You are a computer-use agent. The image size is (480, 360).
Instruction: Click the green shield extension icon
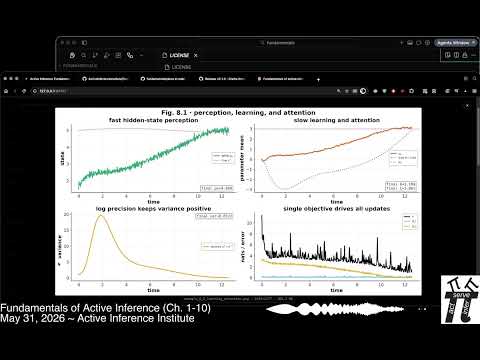pyautogui.click(x=384, y=91)
